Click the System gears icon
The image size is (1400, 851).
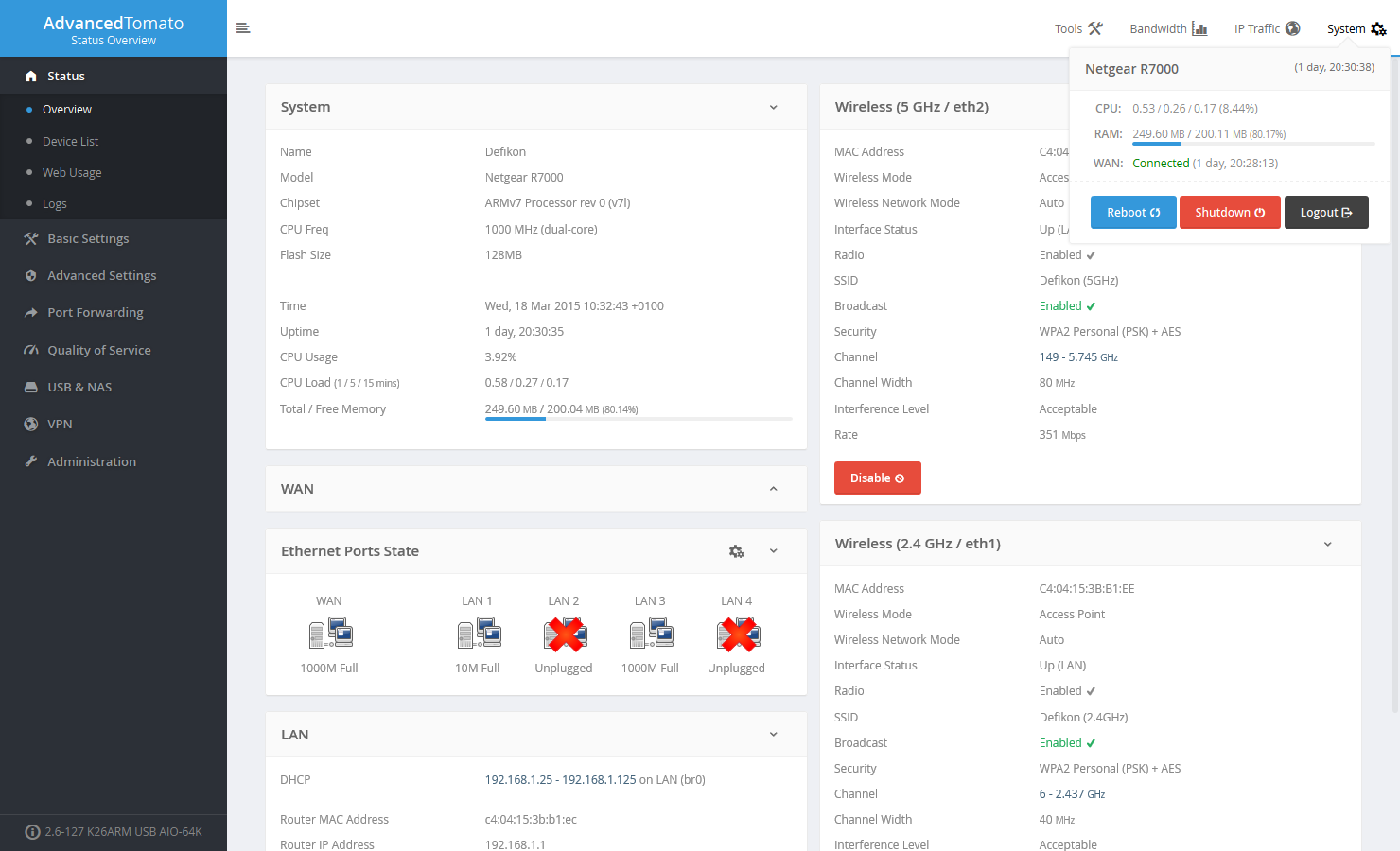(x=1378, y=28)
